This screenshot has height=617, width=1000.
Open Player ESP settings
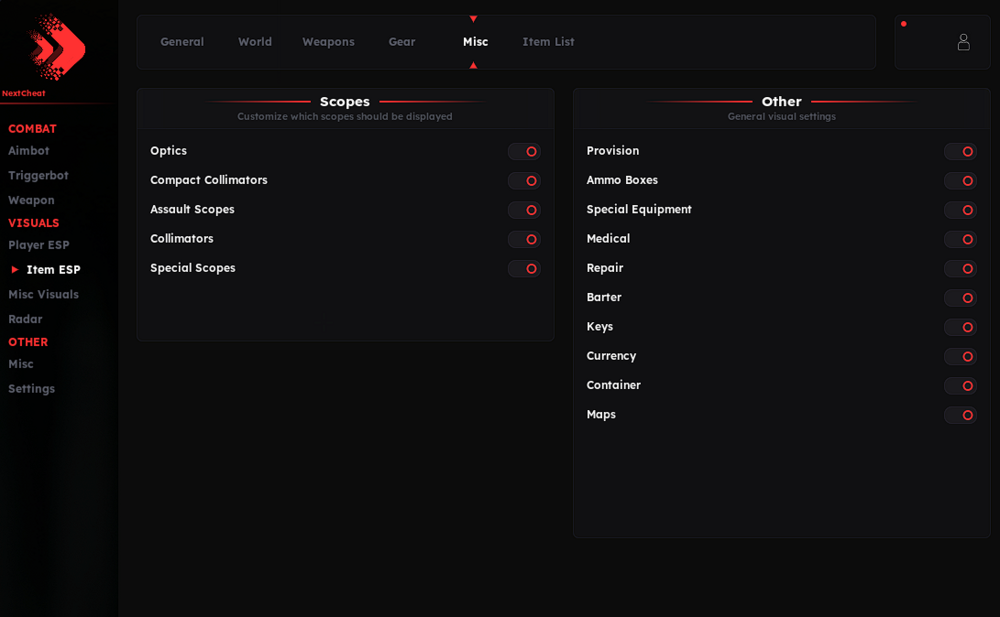point(39,245)
